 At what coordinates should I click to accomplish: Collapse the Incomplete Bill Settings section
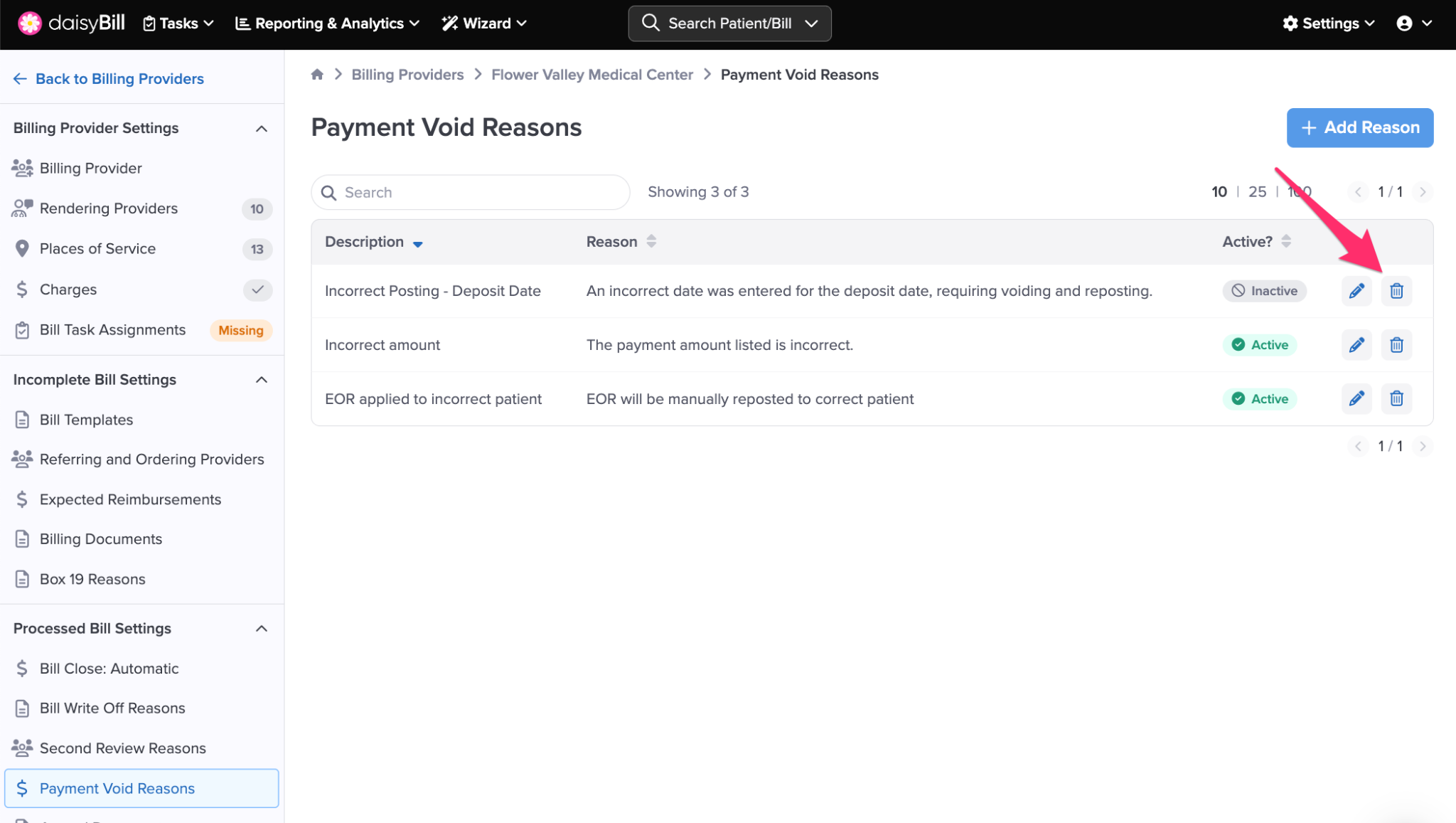(261, 380)
